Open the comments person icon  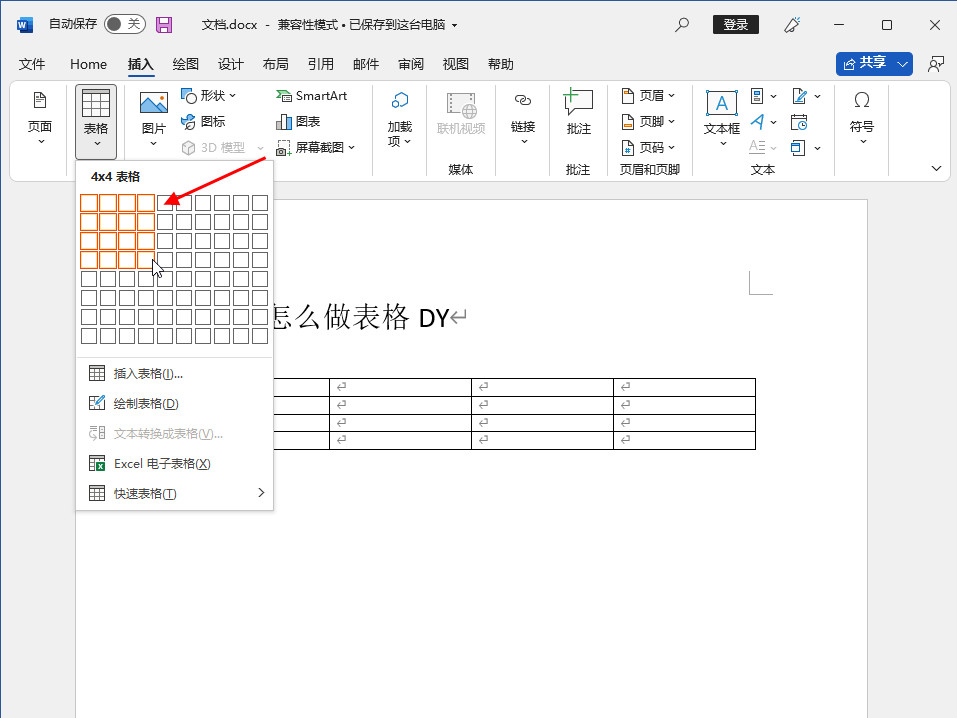(935, 64)
